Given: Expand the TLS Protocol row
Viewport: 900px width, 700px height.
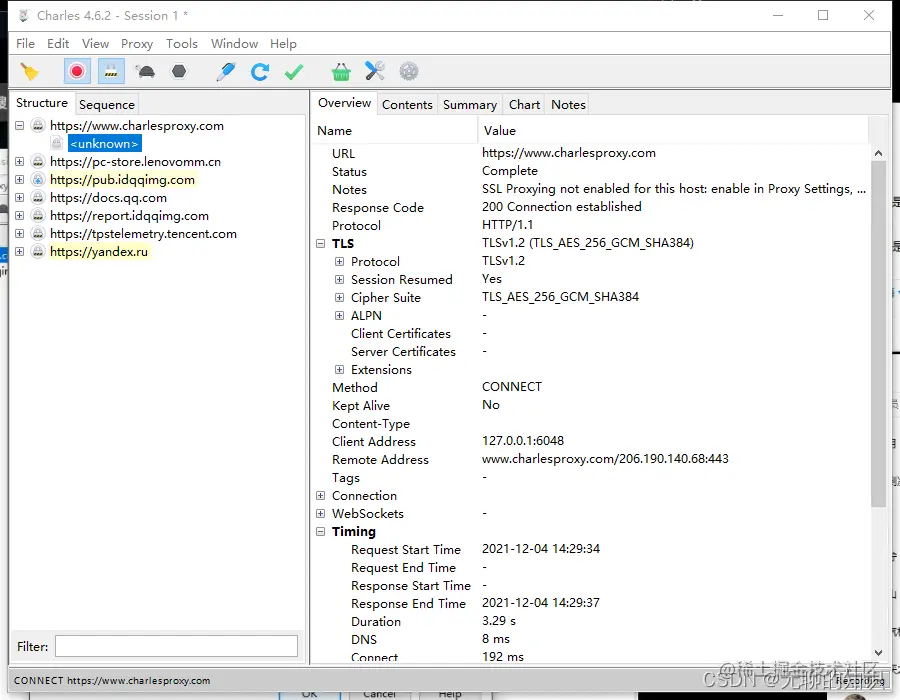Looking at the screenshot, I should tap(339, 261).
